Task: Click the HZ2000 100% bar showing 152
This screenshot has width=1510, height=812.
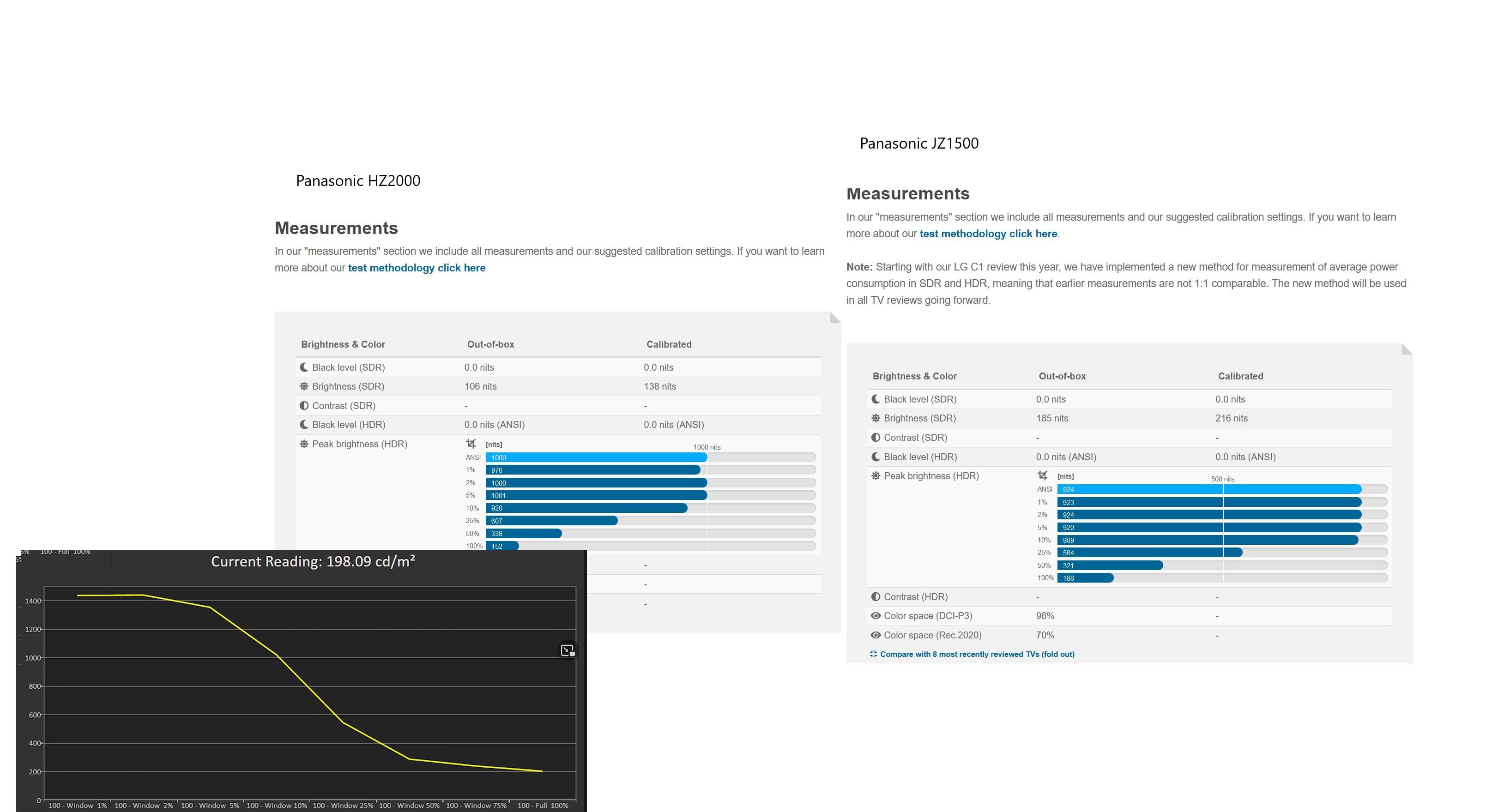Action: pyautogui.click(x=502, y=546)
